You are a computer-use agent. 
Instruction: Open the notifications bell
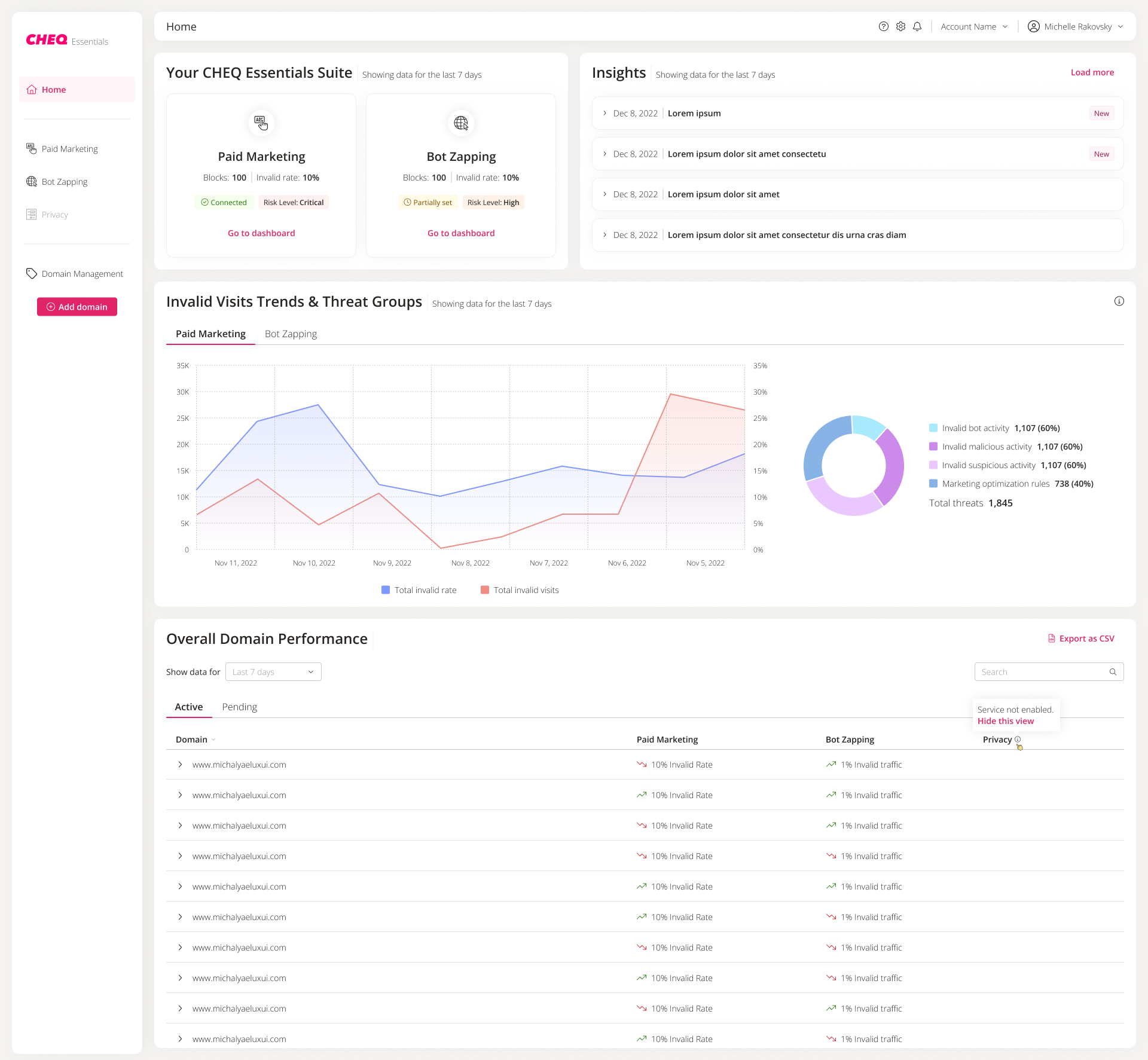click(x=917, y=26)
